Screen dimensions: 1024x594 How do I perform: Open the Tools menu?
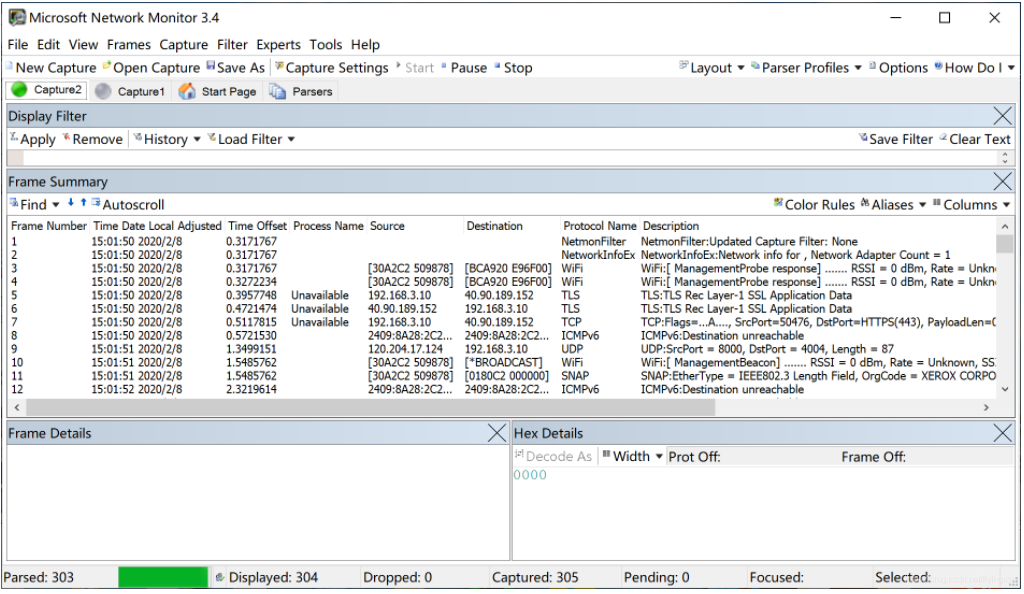tap(325, 45)
